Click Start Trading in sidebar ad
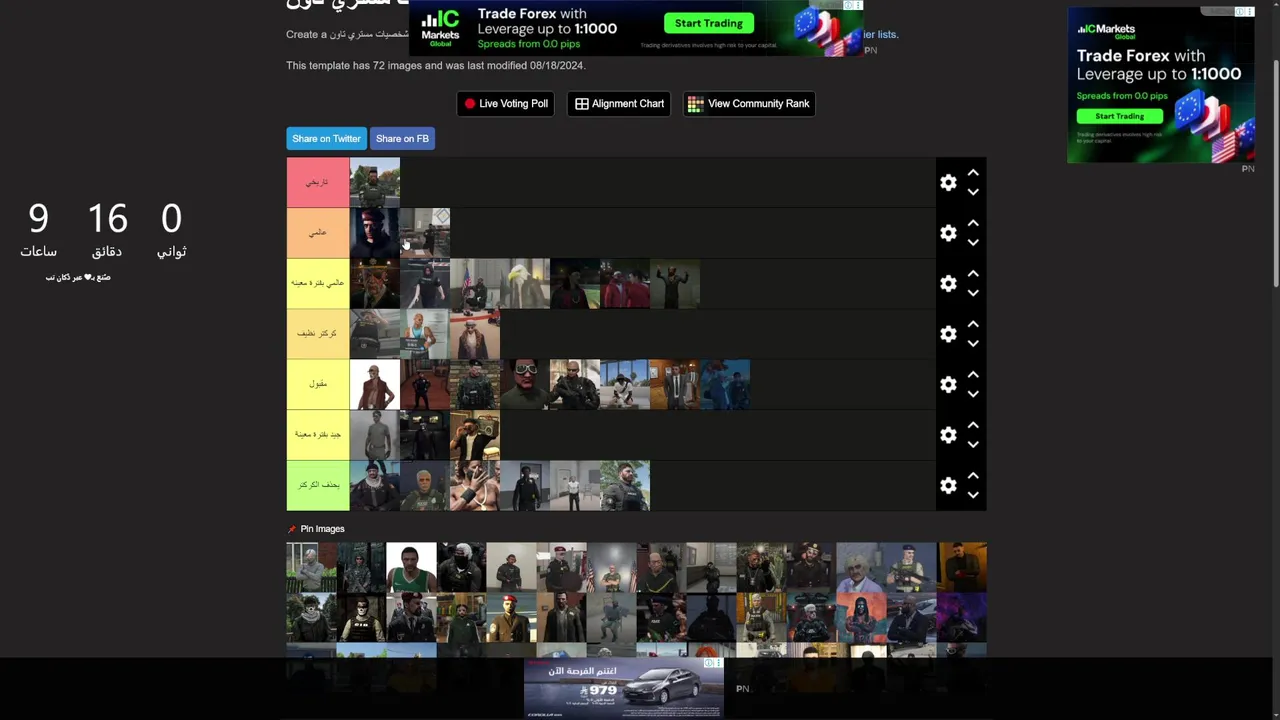The height and width of the screenshot is (720, 1280). click(1119, 116)
